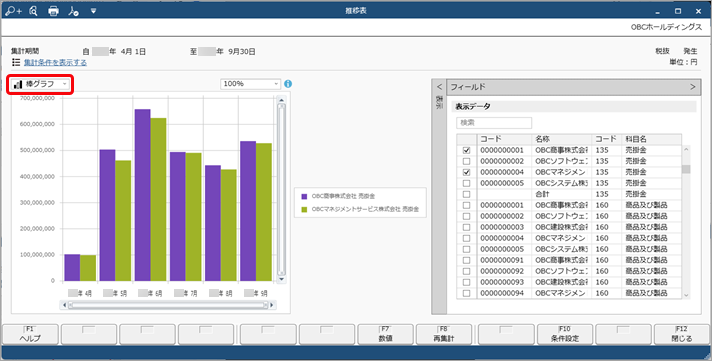The width and height of the screenshot is (712, 361).
Task: Click the 名称 column header
Action: pos(561,139)
